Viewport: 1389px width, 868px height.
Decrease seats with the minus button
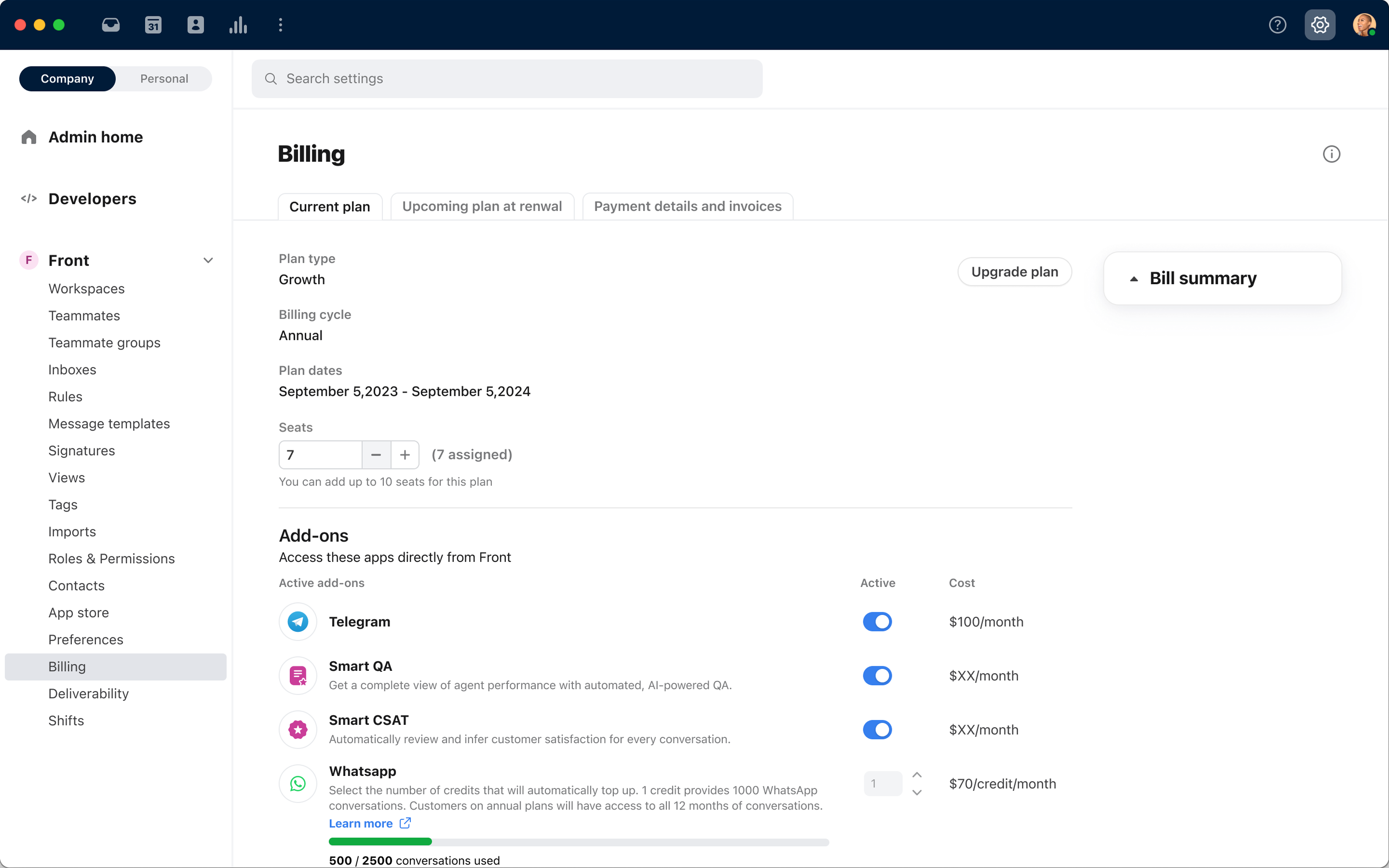click(x=376, y=455)
